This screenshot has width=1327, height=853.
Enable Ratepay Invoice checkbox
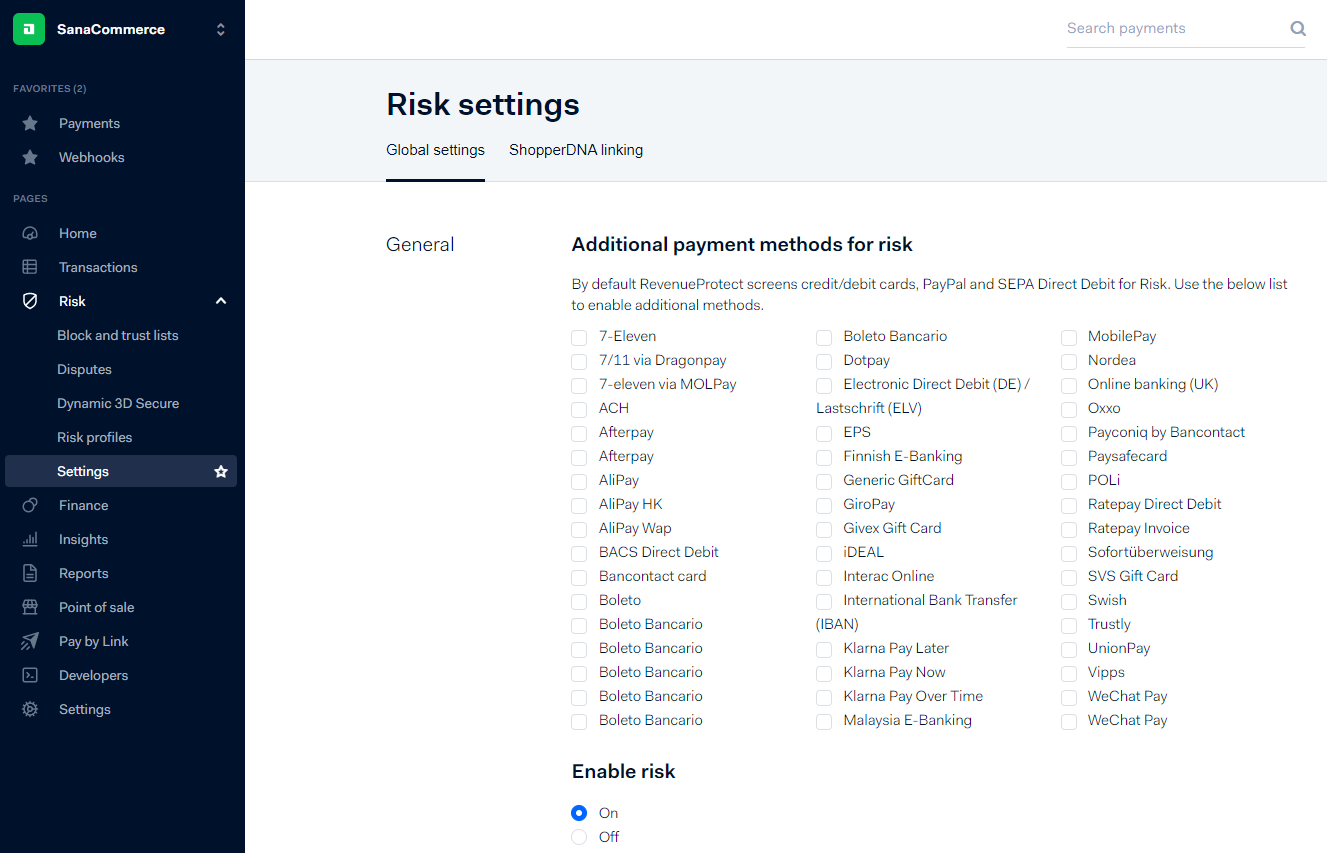point(1069,529)
